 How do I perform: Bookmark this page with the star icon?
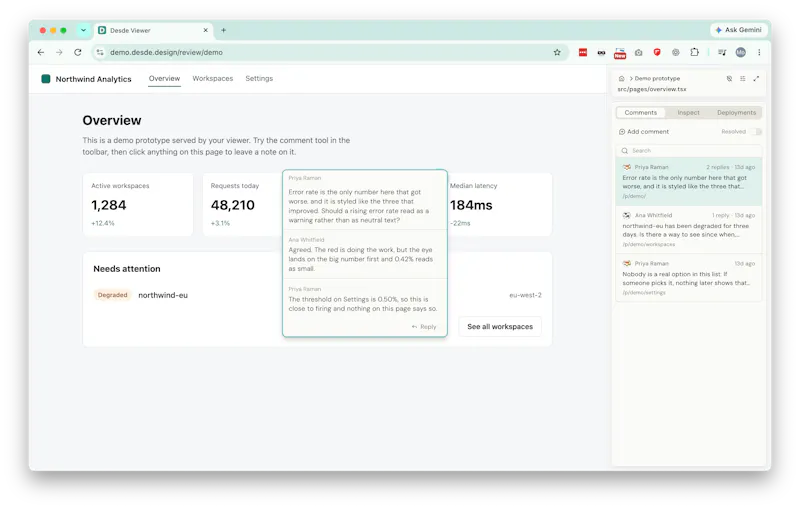pyautogui.click(x=557, y=52)
